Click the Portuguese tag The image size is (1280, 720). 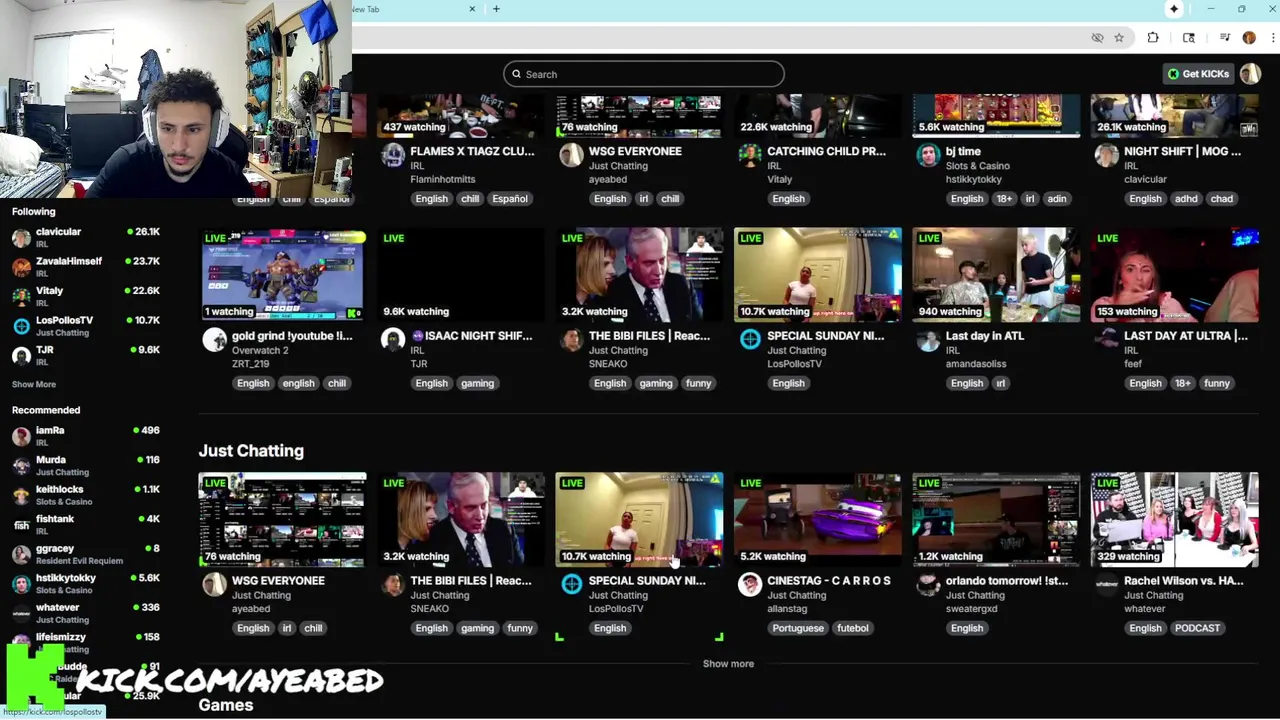[x=798, y=628]
